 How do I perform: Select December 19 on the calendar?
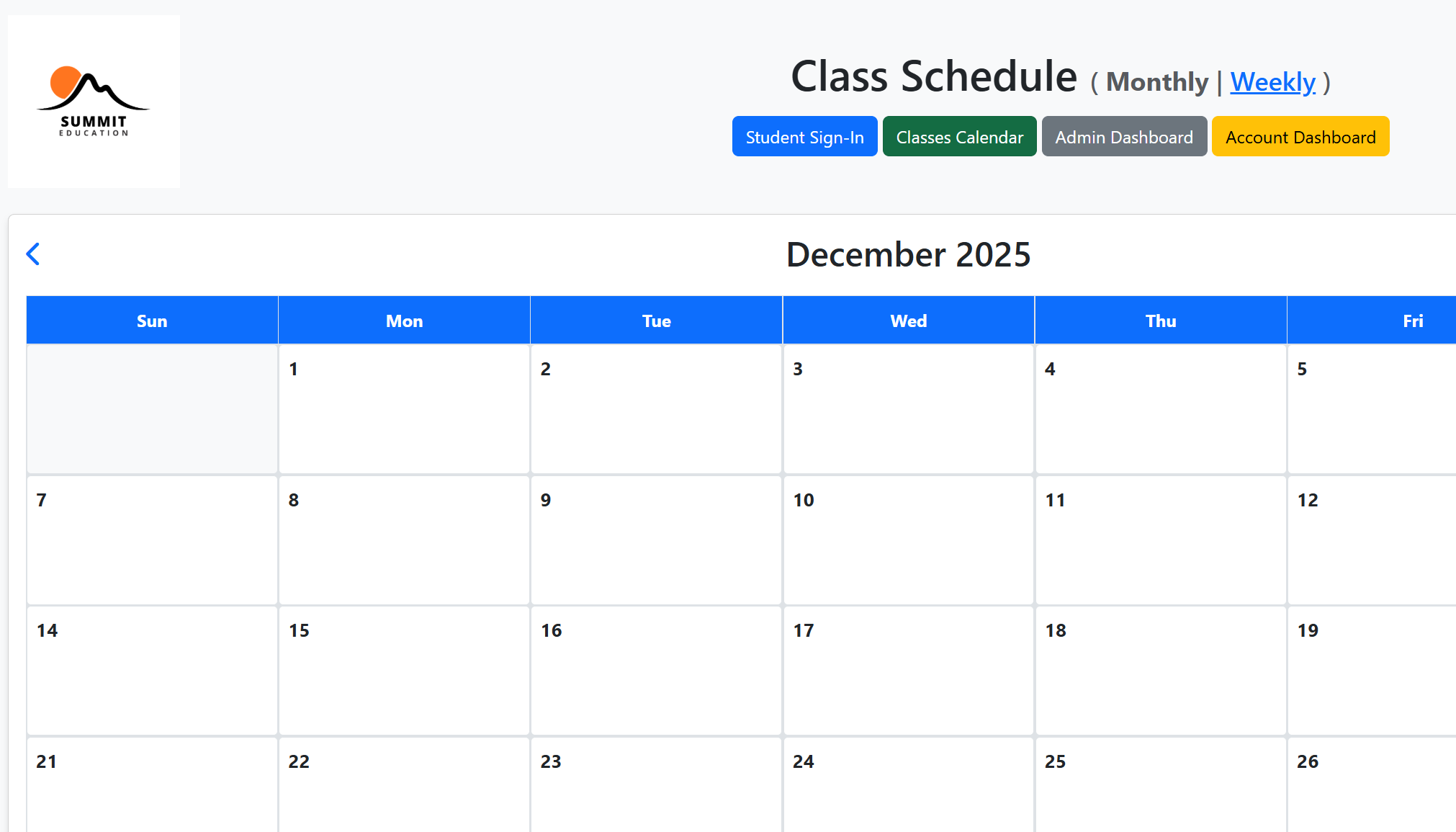1368,670
